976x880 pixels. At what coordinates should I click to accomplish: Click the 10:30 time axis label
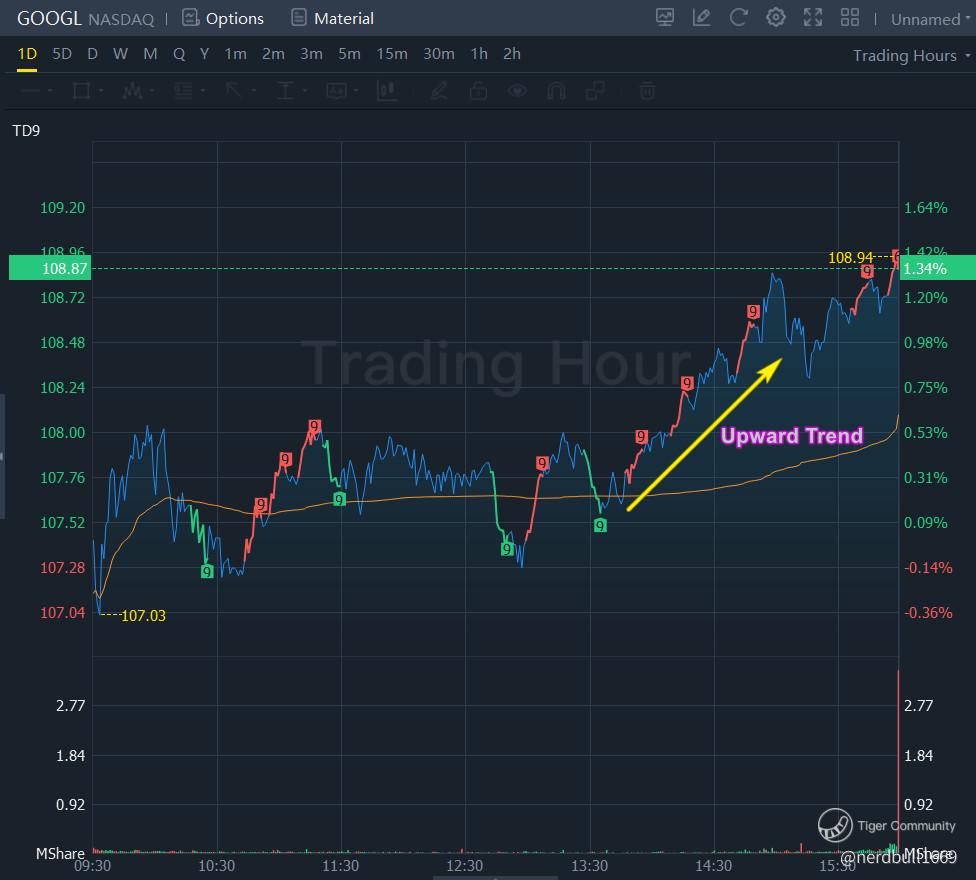click(x=217, y=866)
